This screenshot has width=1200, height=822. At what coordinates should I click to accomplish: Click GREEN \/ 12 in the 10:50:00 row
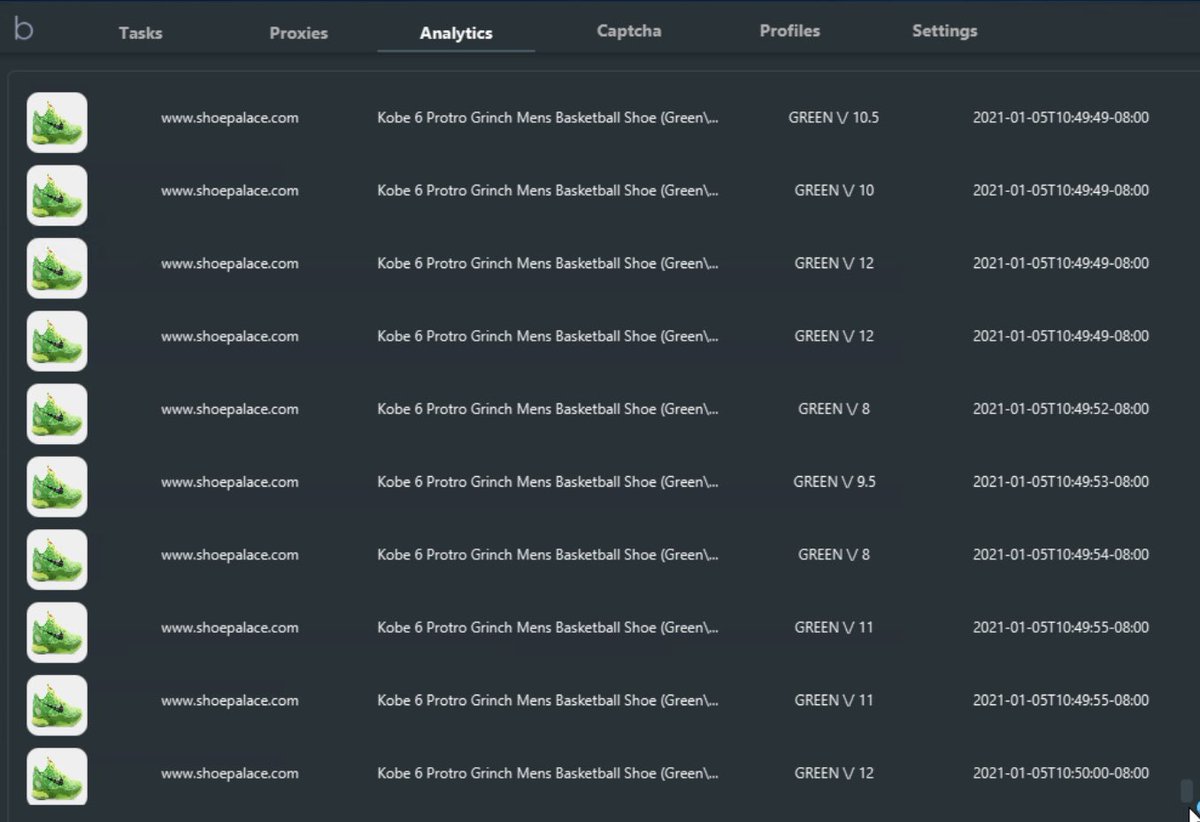click(x=834, y=774)
